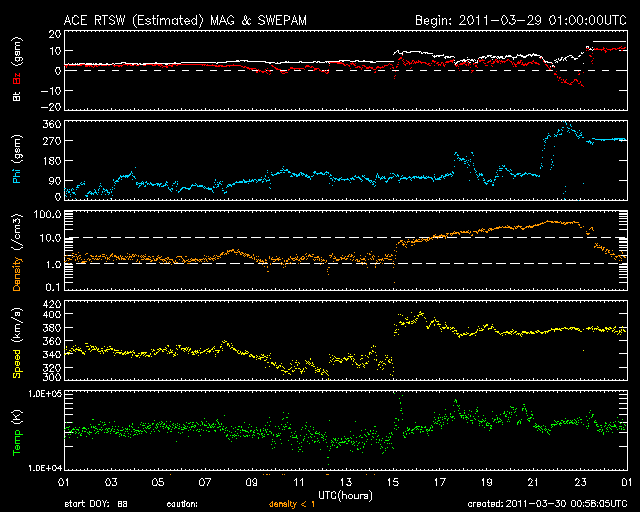
Task: Click the '90' tick on the Phi axis
Action: coord(55,181)
